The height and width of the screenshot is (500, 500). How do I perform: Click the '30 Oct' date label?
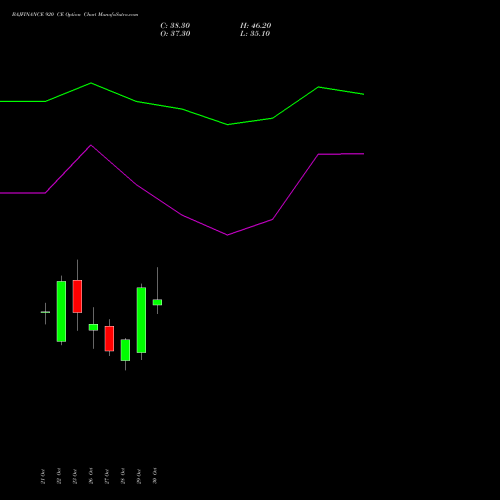pyautogui.click(x=155, y=476)
